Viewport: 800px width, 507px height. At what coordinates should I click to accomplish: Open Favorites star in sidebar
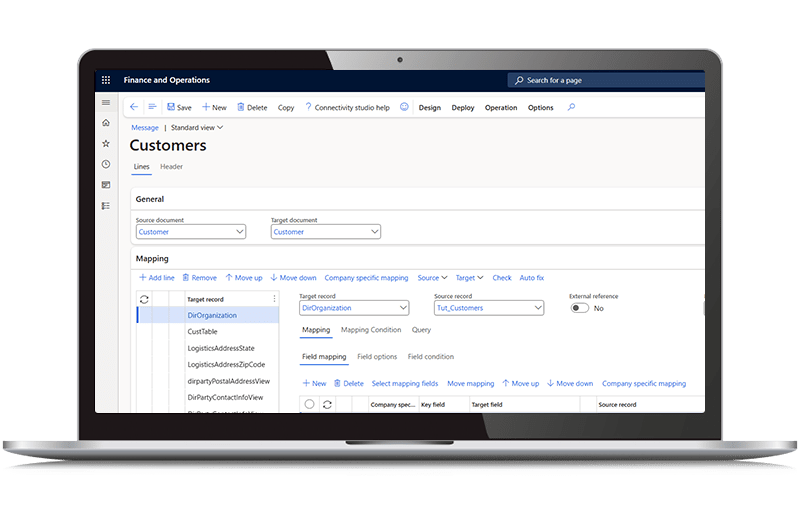coord(106,144)
